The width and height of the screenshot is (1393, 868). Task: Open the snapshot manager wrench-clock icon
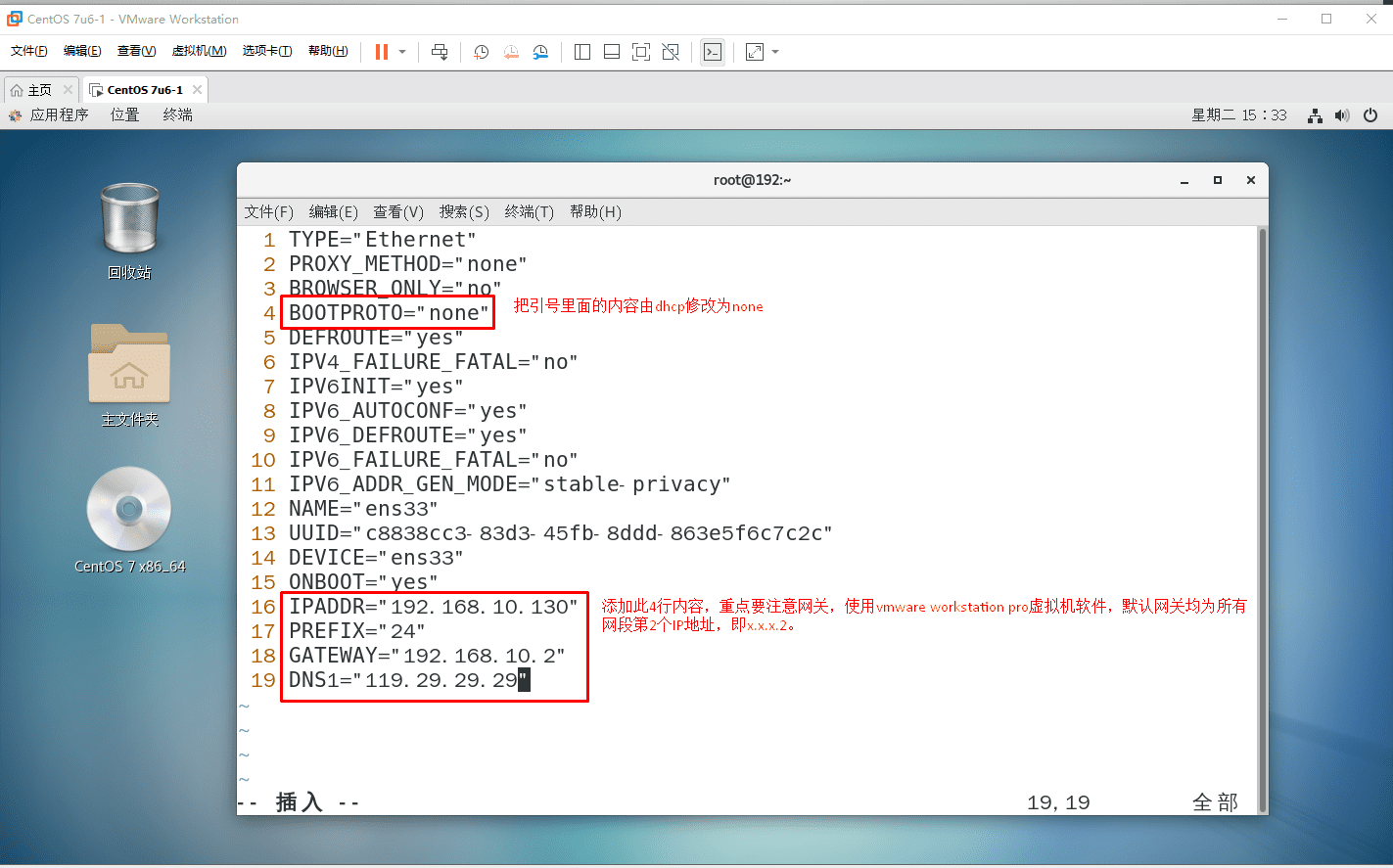tap(540, 52)
